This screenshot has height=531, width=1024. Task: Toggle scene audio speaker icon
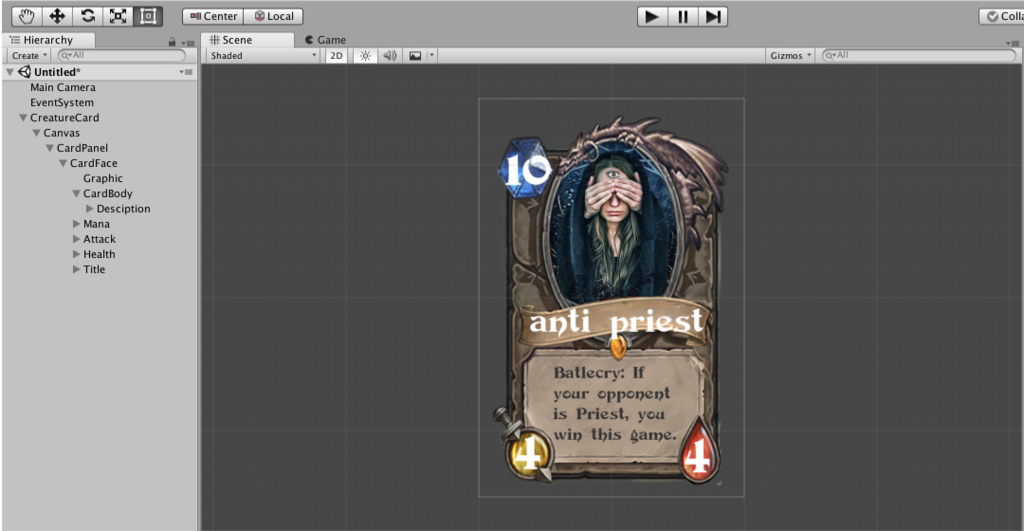390,56
